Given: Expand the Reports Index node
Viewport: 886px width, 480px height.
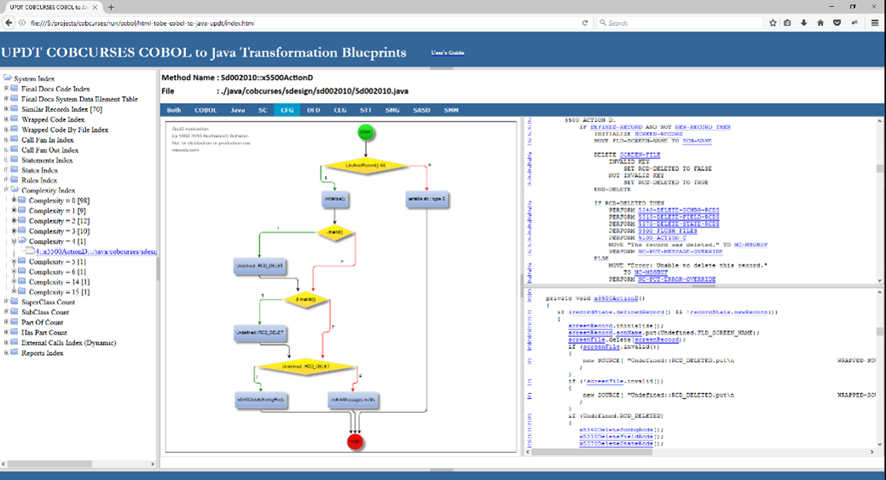Looking at the screenshot, I should click(x=5, y=352).
